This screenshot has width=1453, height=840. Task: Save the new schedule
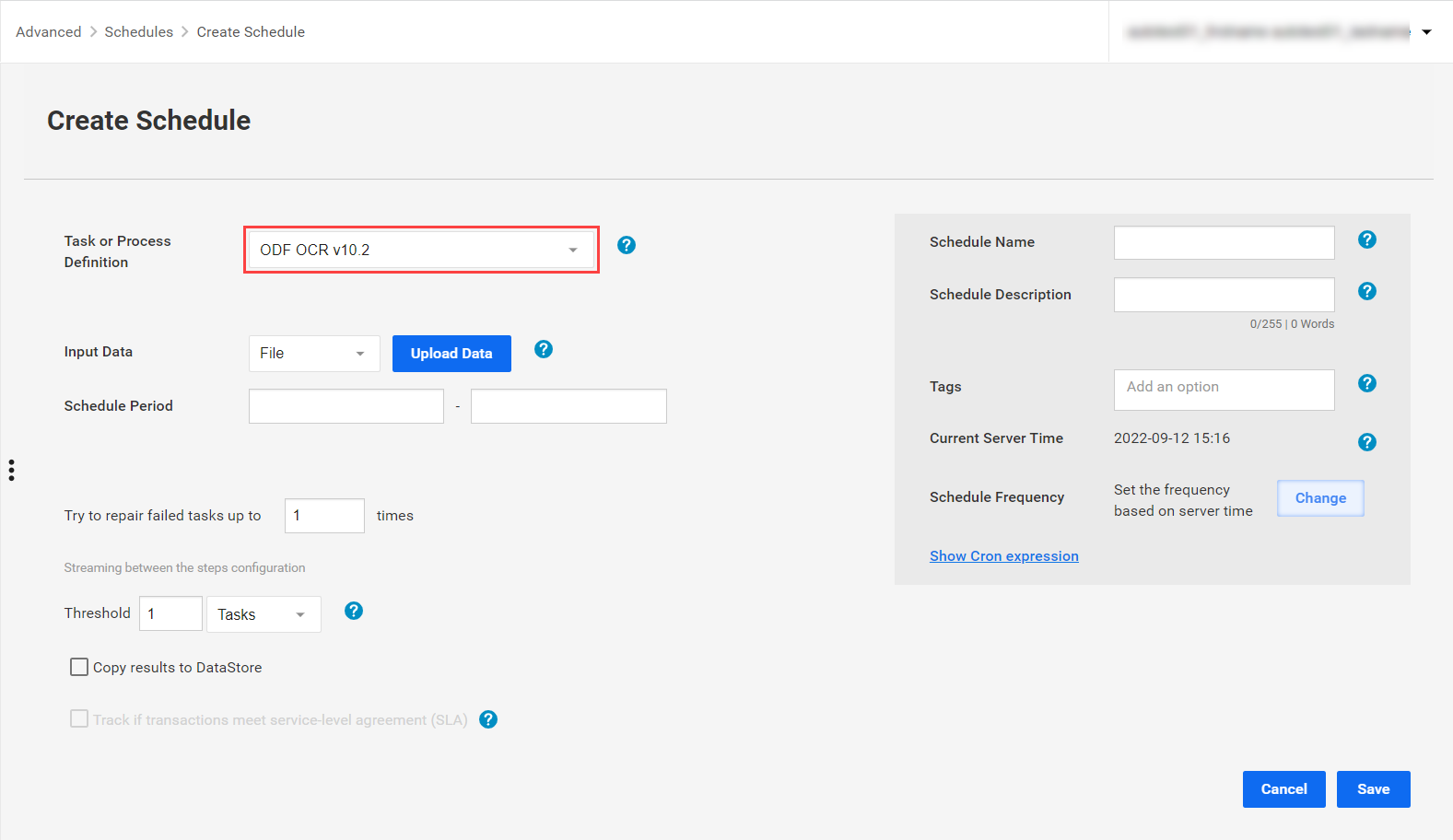point(1374,789)
